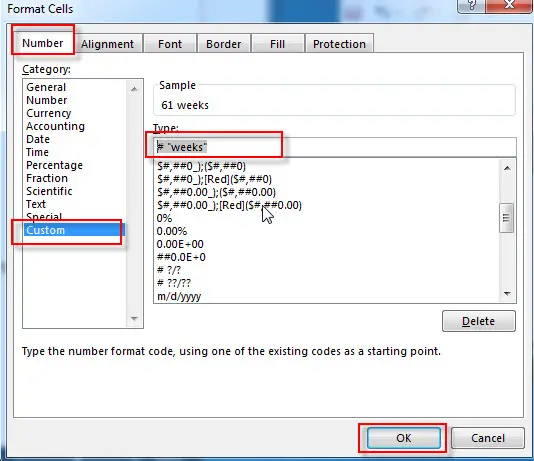Open the Font tab
534x461 pixels.
point(170,44)
